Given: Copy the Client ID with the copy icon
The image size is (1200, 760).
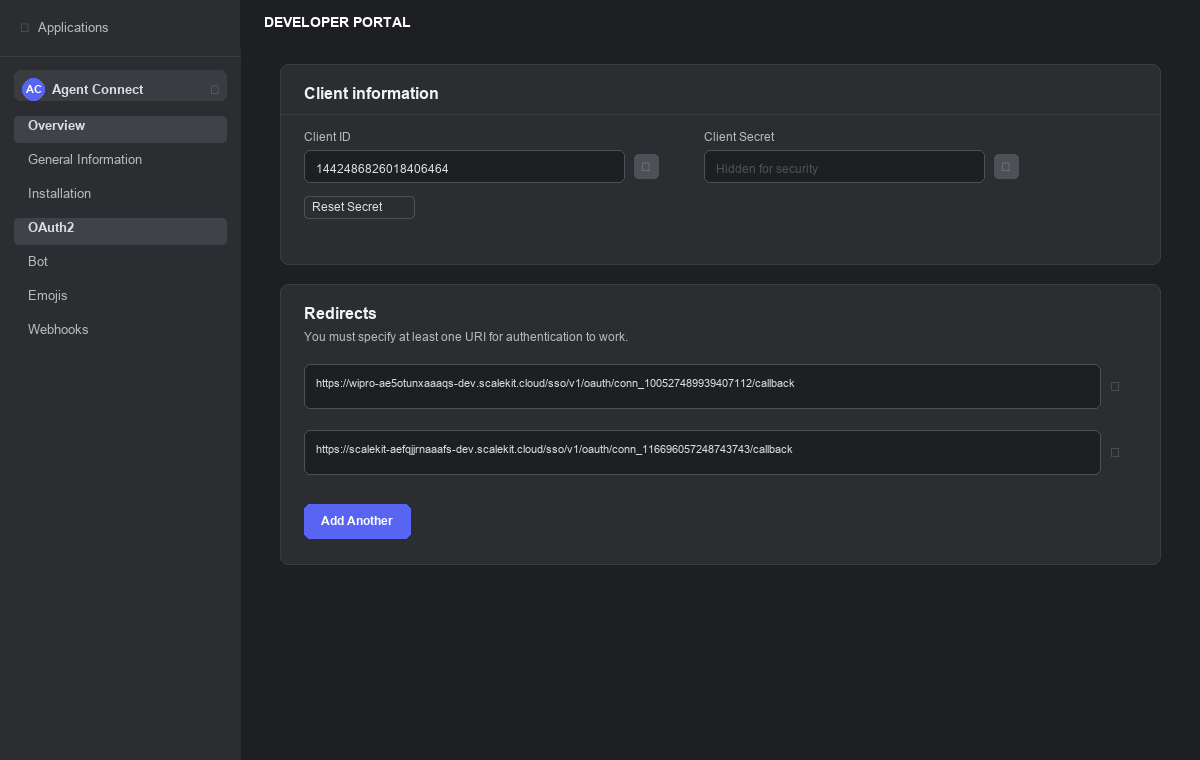Looking at the screenshot, I should [646, 167].
